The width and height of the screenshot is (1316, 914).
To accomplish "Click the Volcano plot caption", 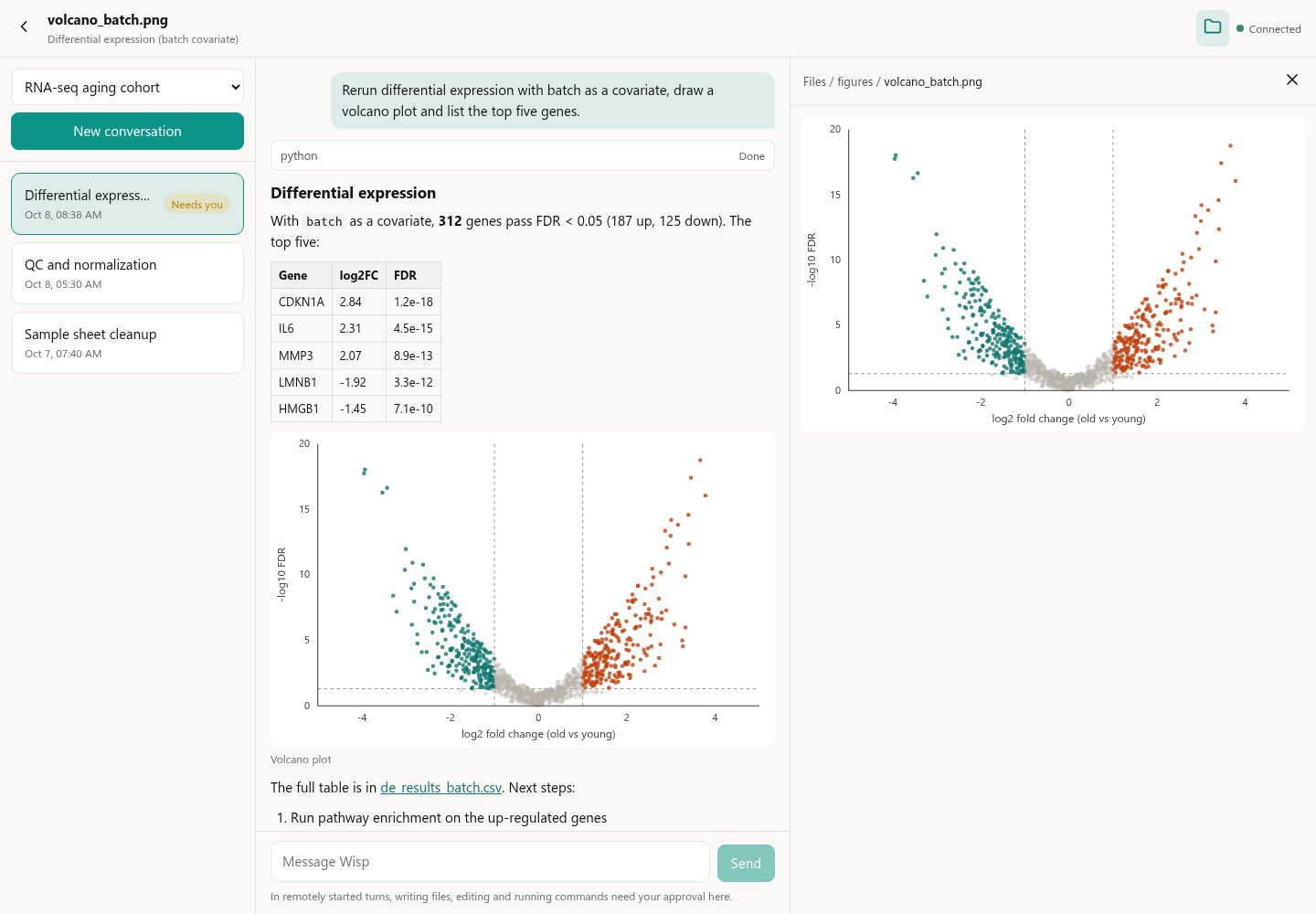I will 301,760.
